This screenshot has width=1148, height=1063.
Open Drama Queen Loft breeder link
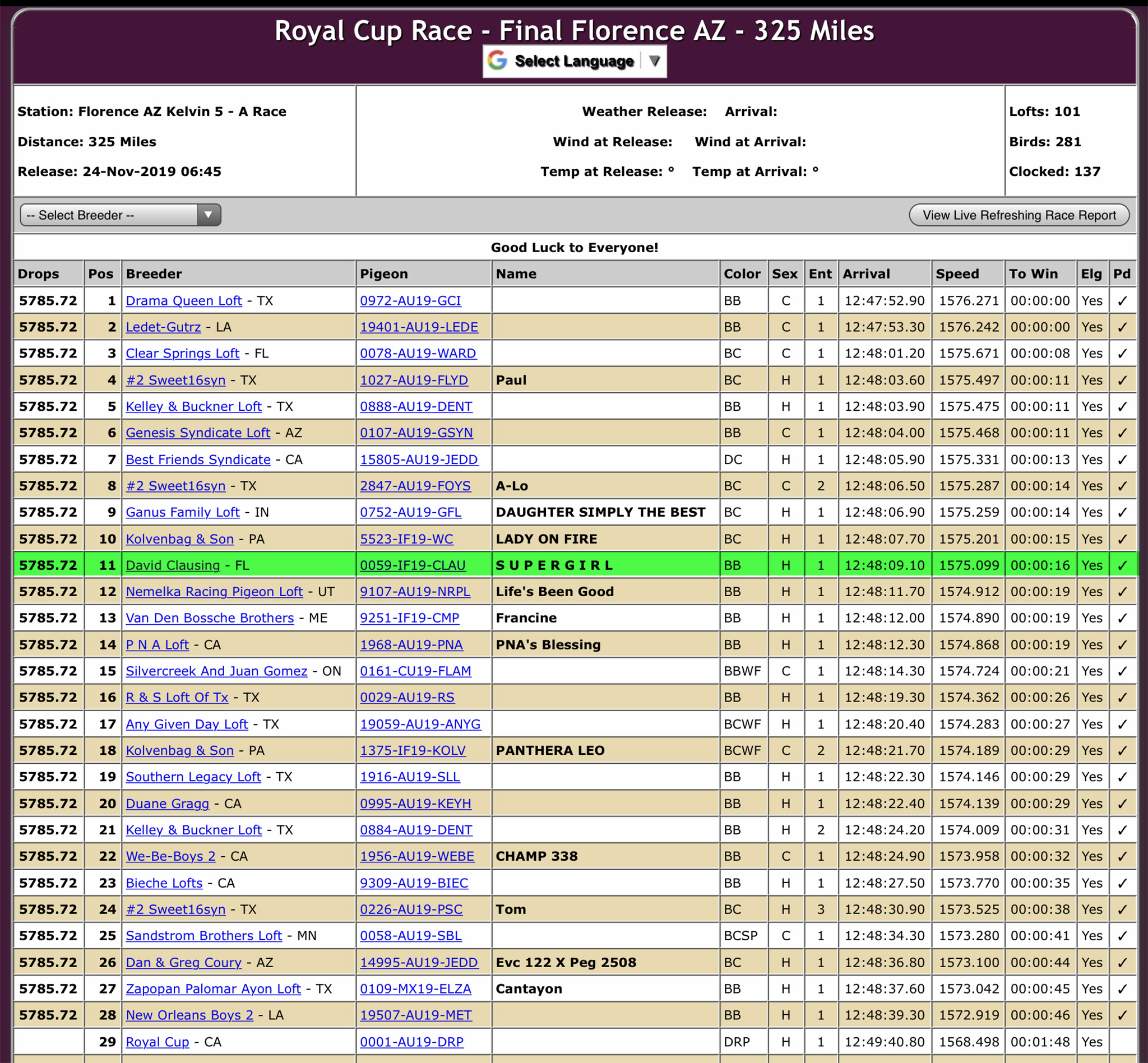pos(183,301)
